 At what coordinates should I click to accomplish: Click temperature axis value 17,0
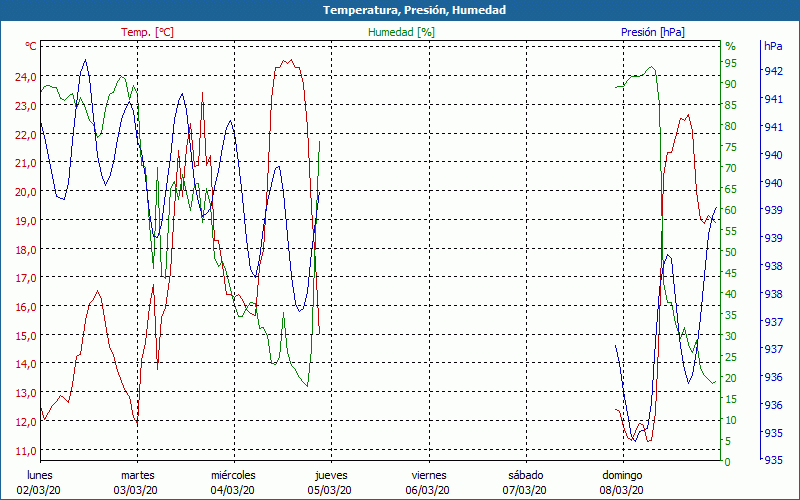click(x=25, y=278)
